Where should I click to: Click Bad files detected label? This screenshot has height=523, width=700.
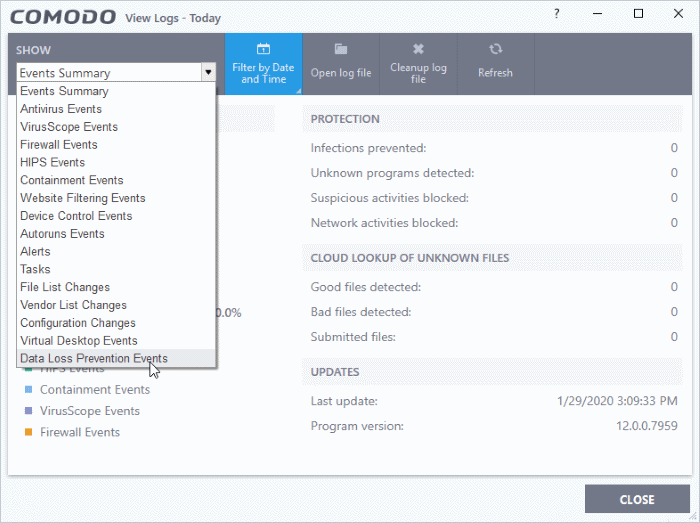pos(361,312)
